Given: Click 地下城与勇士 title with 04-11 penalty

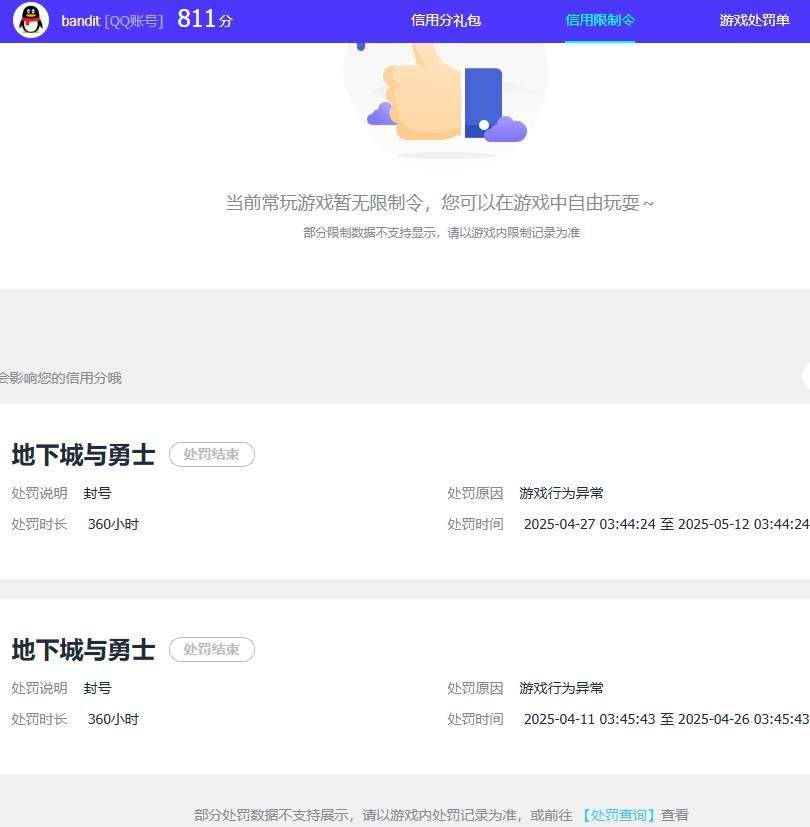Looking at the screenshot, I should tap(83, 650).
